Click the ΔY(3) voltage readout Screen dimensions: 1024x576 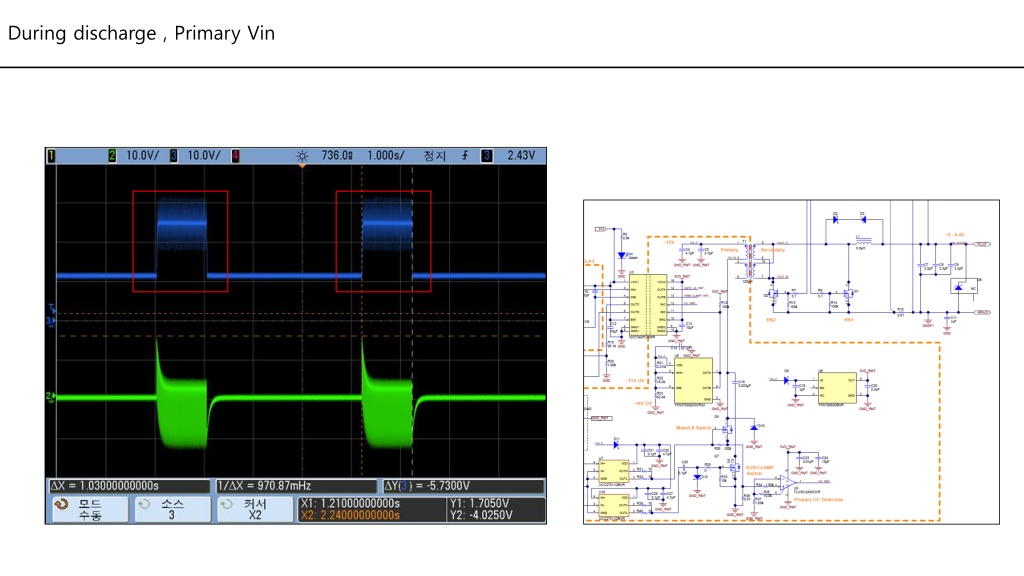[464, 486]
